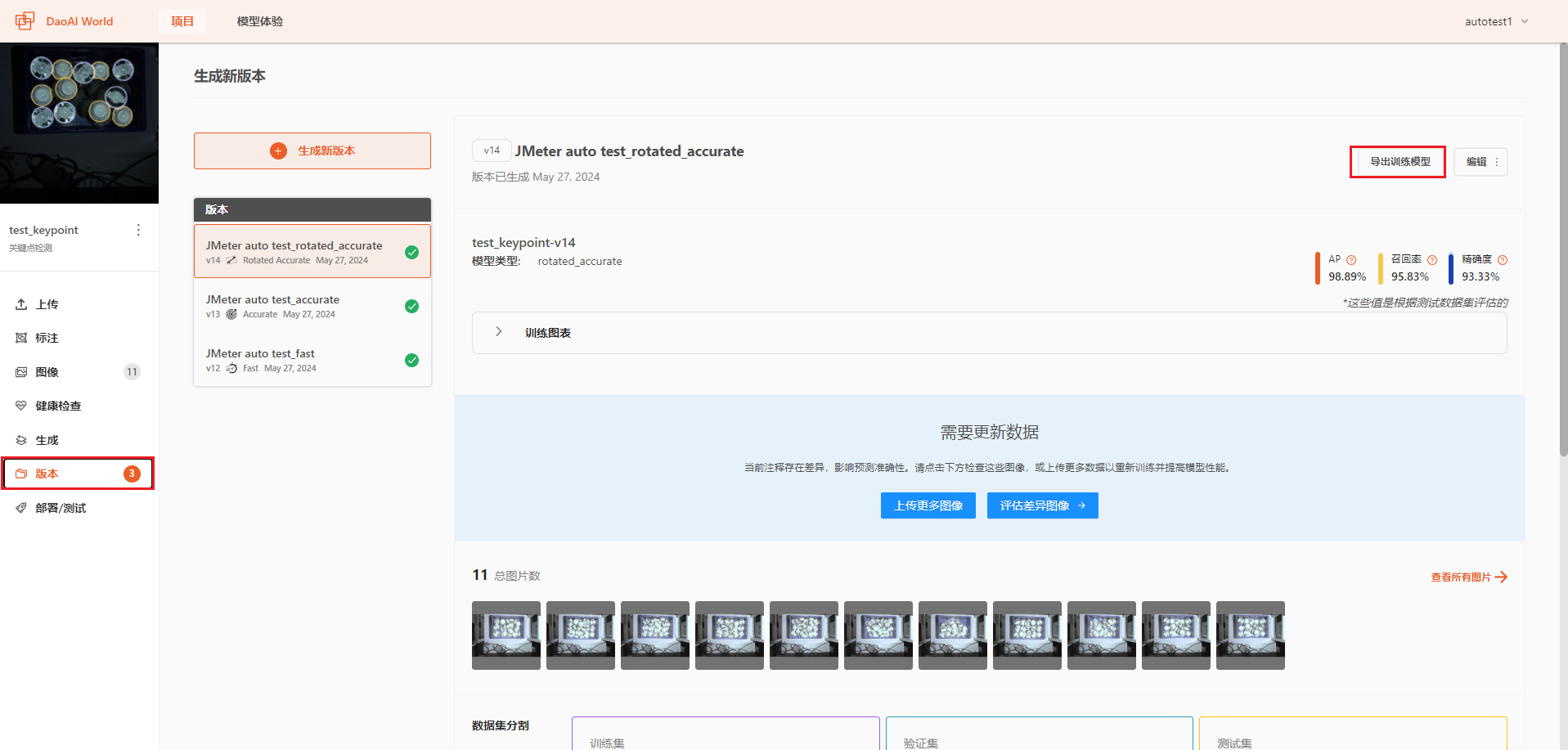Image resolution: width=1568 pixels, height=750 pixels.
Task: Click the page vertical scrollbar
Action: [x=1563, y=249]
